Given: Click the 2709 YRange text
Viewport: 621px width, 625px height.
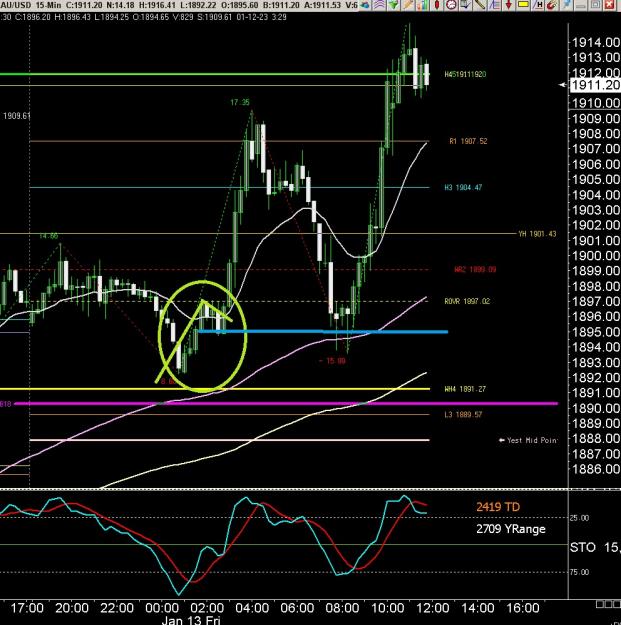Looking at the screenshot, I should 511,529.
